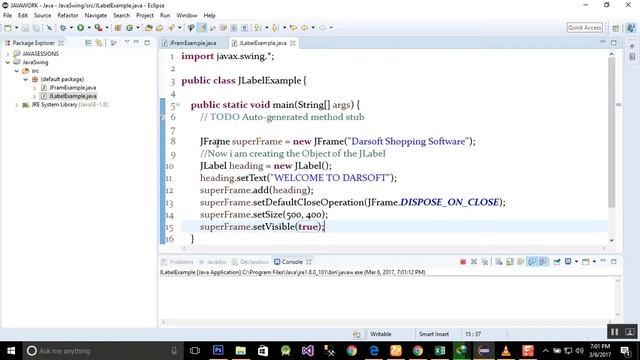Click the red Terminate button in Console
This screenshot has width=640, height=360.
coord(463,262)
